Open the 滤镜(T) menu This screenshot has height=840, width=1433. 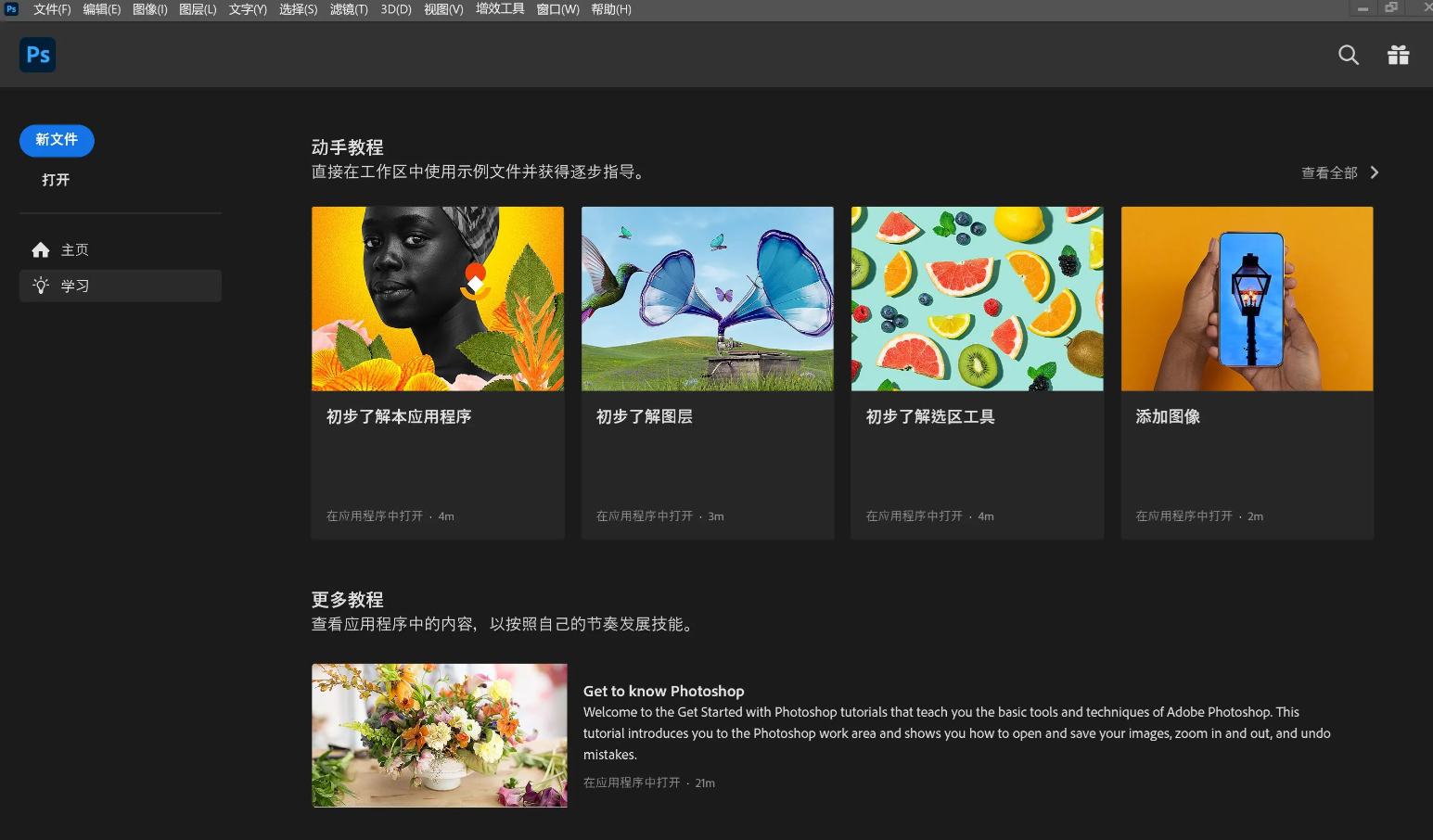pos(349,9)
